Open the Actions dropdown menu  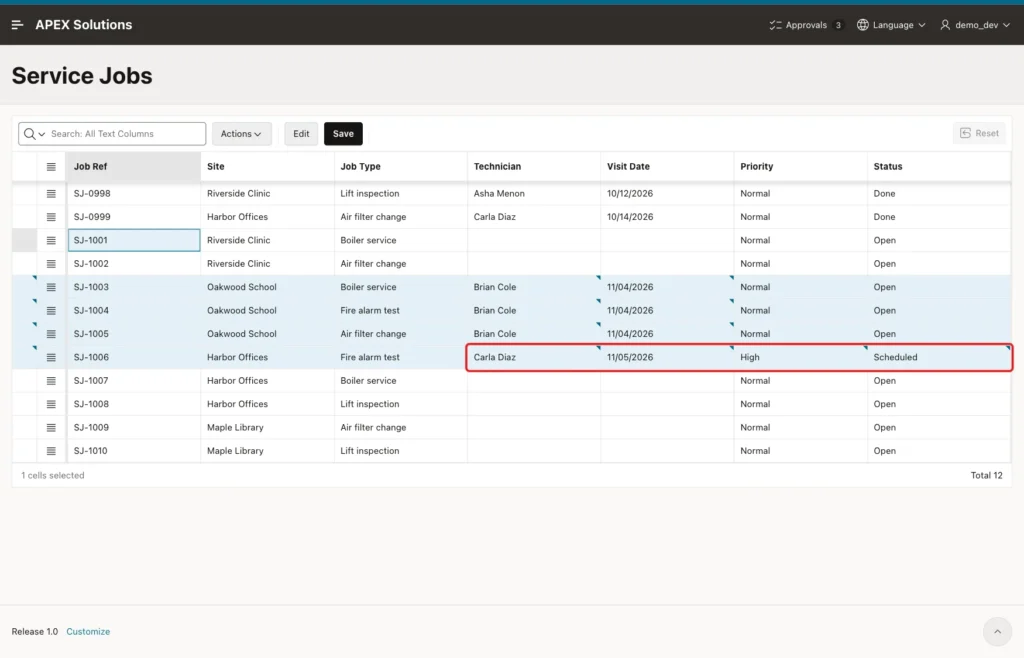click(x=242, y=134)
